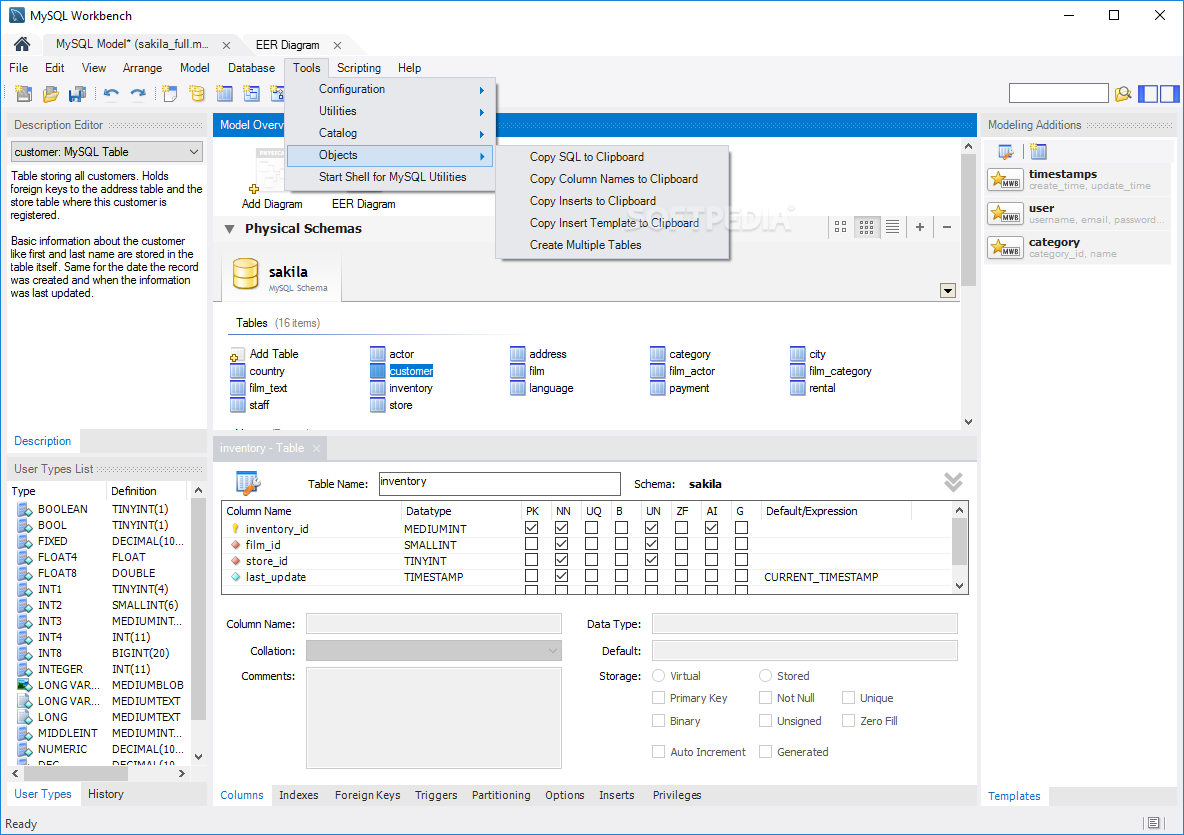This screenshot has height=835, width=1184.
Task: Switch to large icons view
Action: pos(840,227)
